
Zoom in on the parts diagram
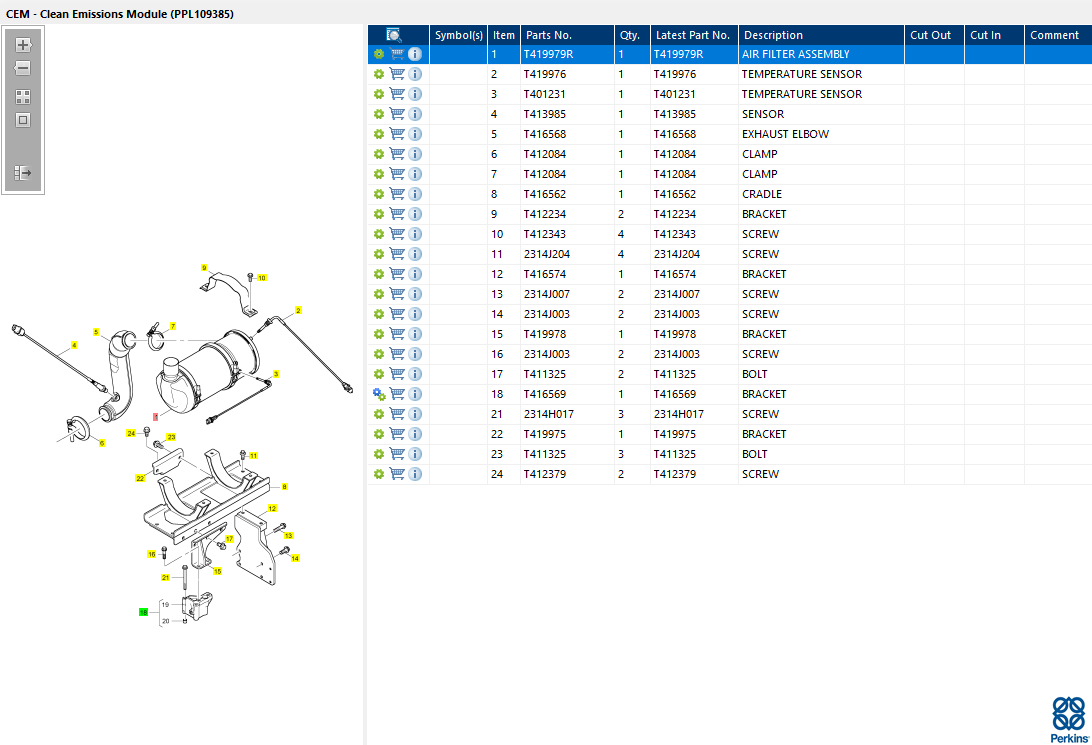point(23,45)
